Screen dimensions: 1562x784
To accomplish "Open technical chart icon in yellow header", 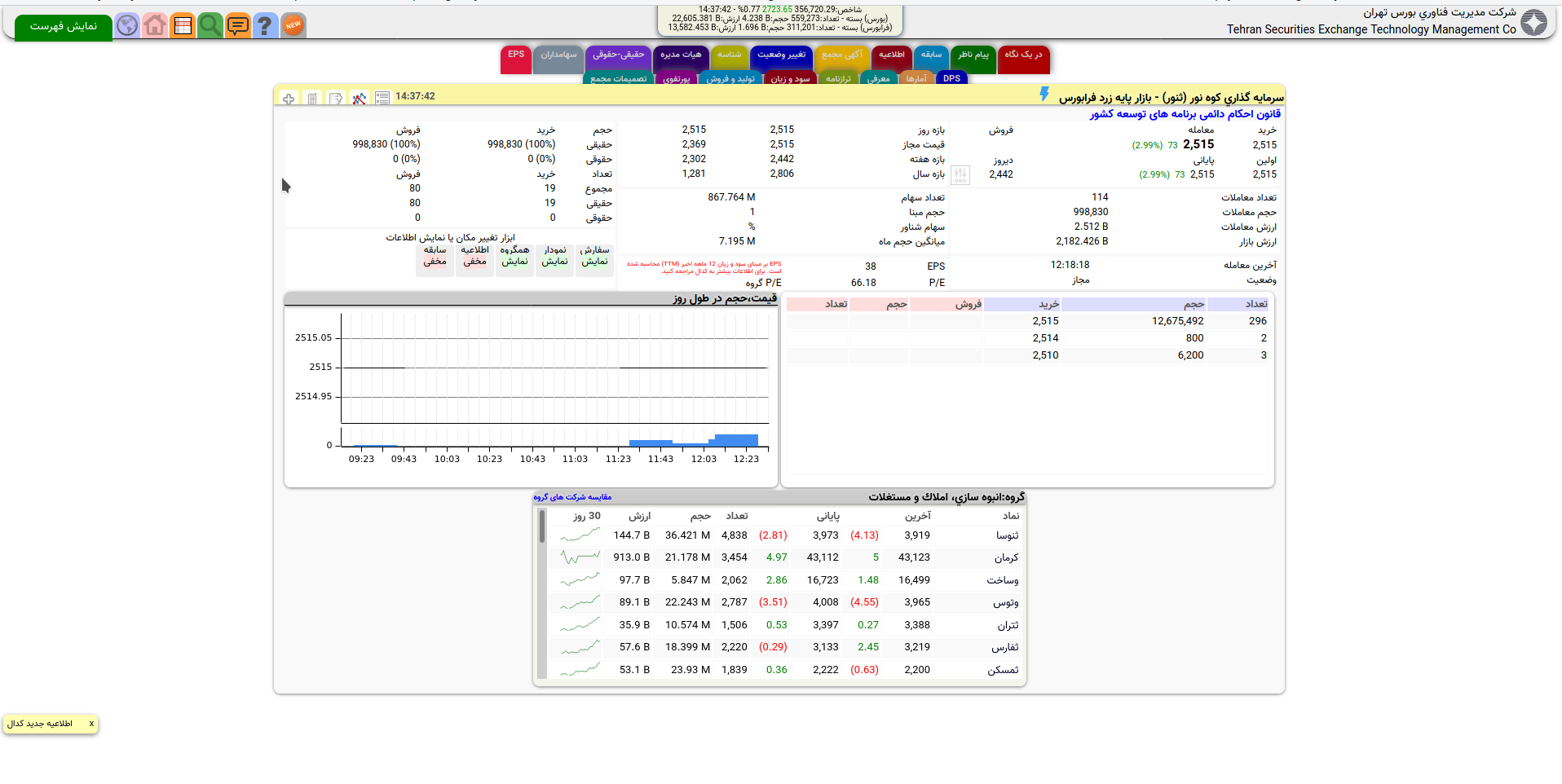I will click(360, 99).
